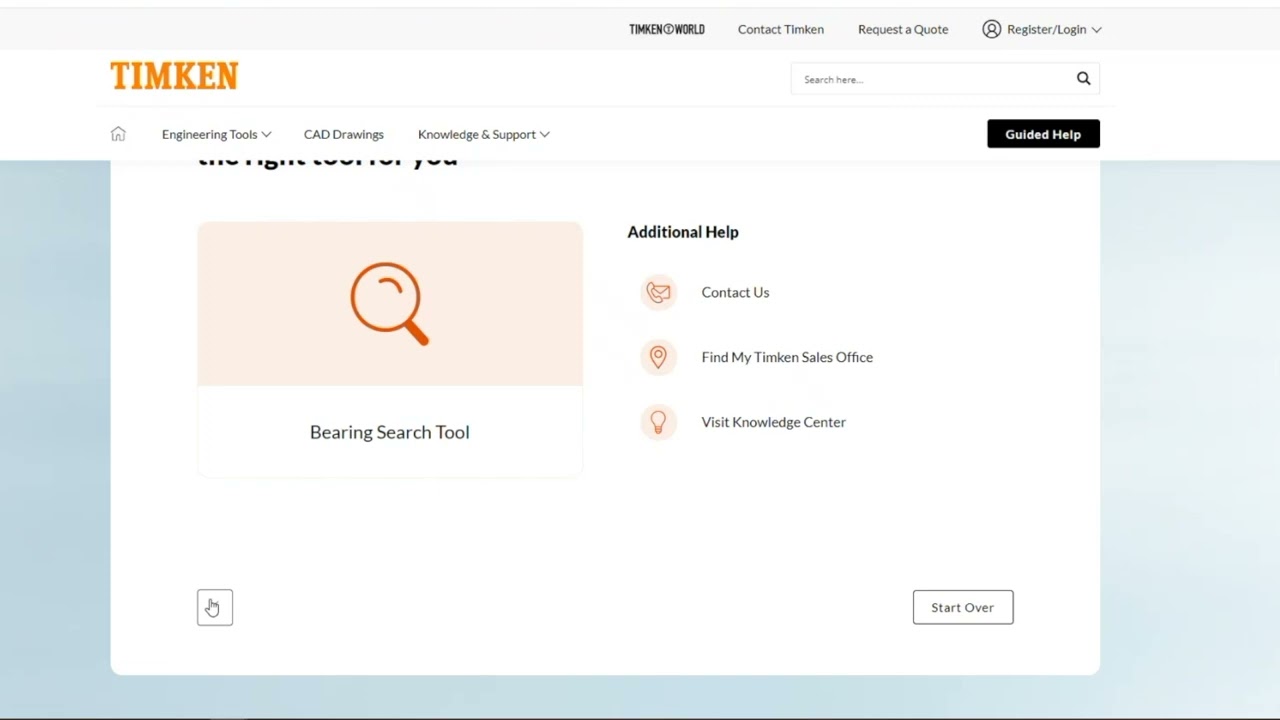The width and height of the screenshot is (1280, 720).
Task: Click the Start Over button
Action: pos(963,607)
